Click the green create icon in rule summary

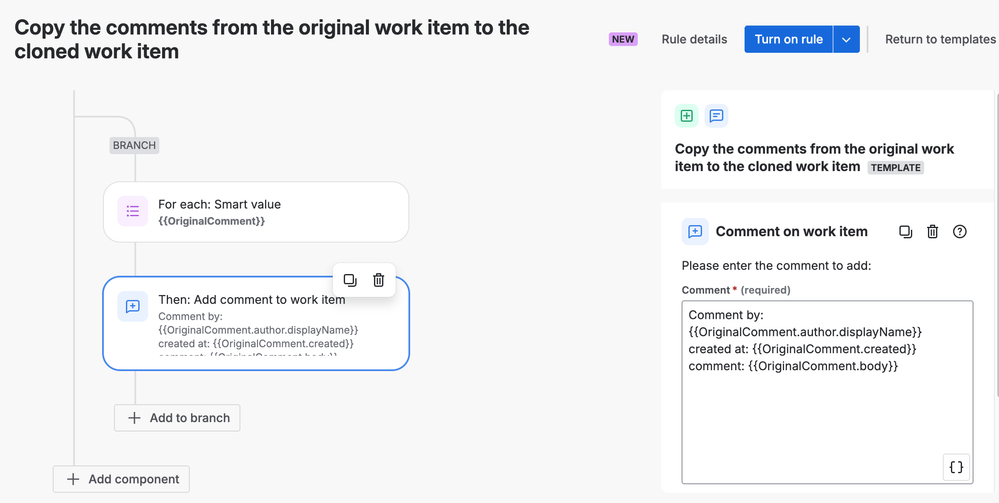[x=687, y=116]
